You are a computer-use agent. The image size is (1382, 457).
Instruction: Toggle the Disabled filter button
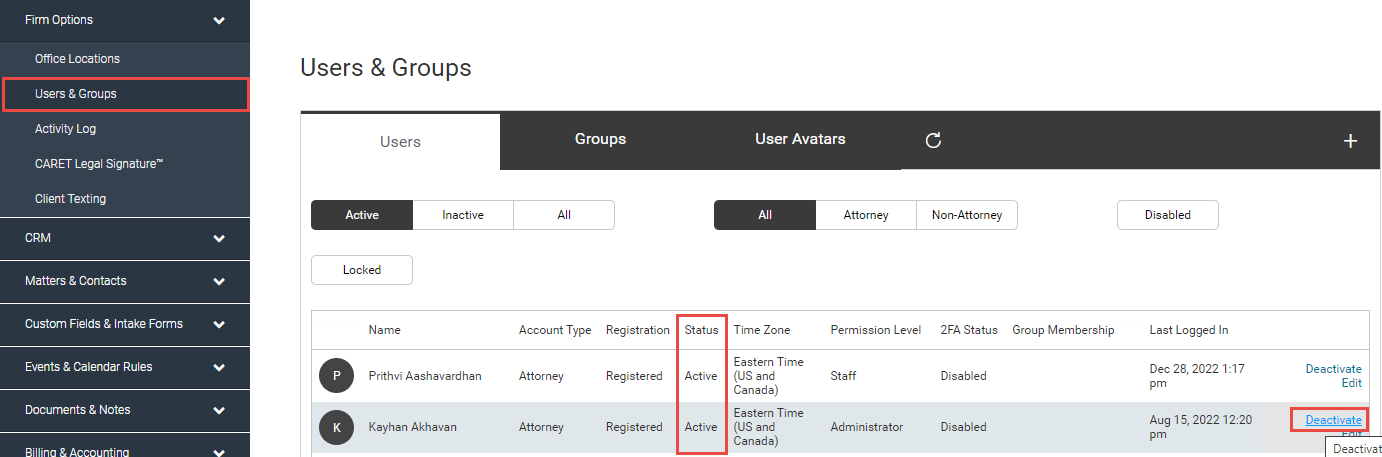coord(1168,215)
